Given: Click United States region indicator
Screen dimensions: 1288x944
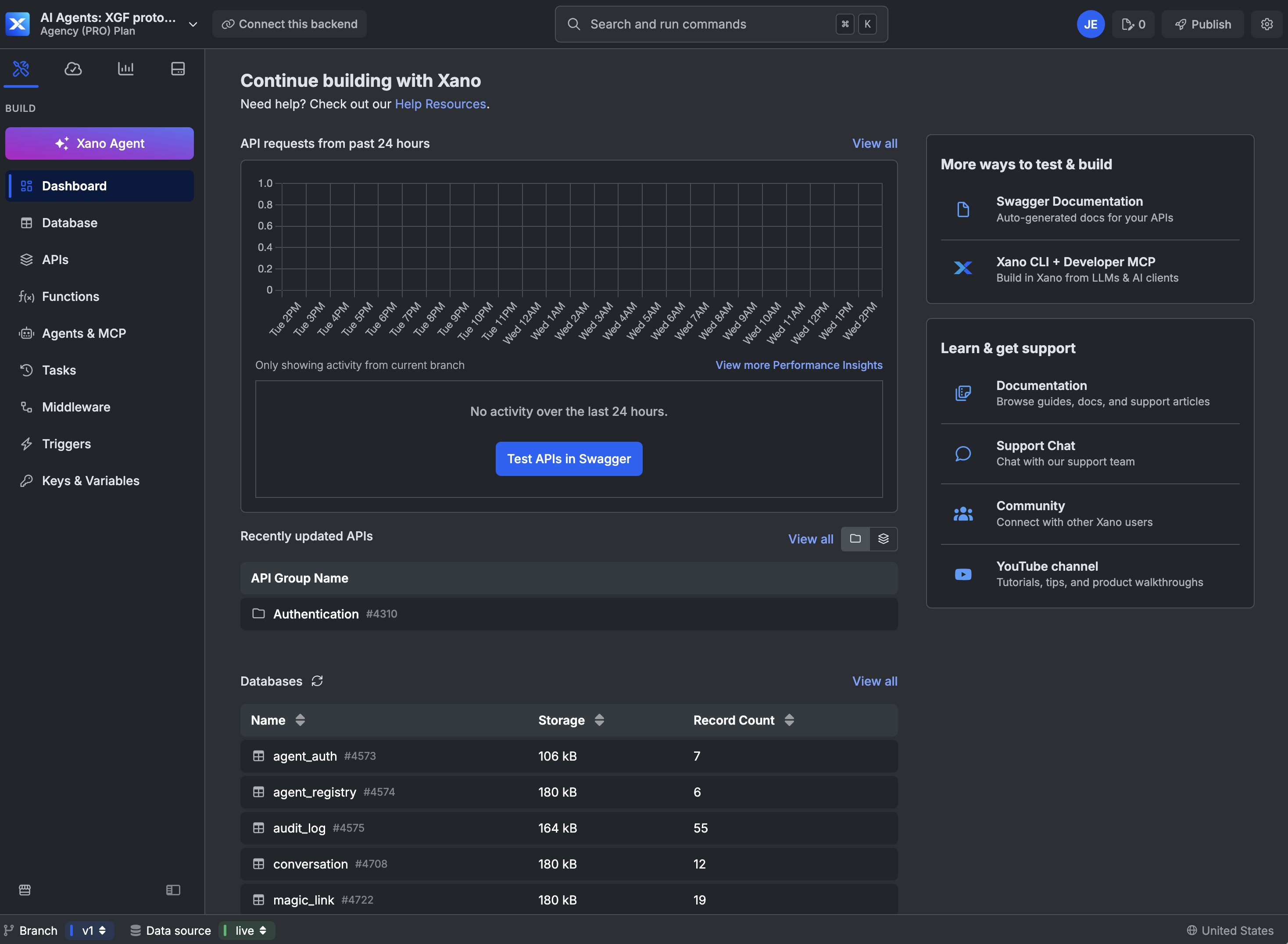Looking at the screenshot, I should tap(1230, 930).
